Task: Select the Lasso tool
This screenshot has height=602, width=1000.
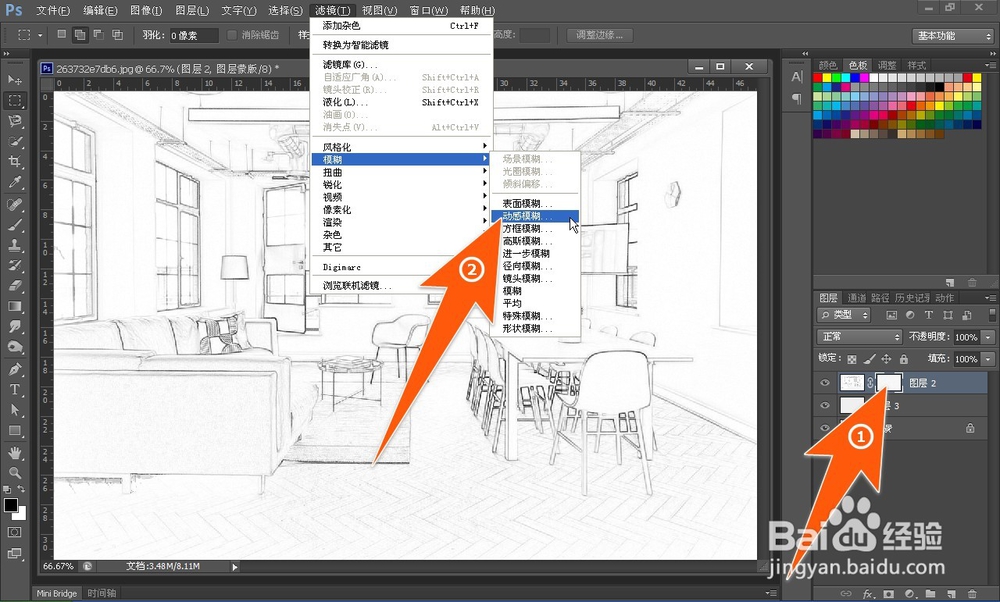Action: (15, 121)
